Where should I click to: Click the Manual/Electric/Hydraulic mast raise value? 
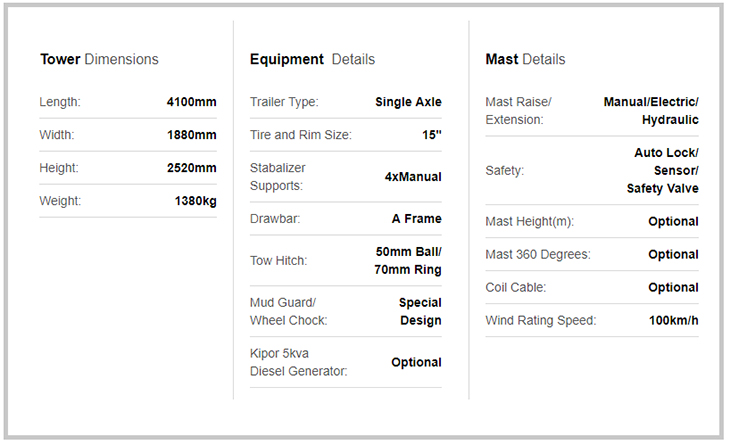651,111
